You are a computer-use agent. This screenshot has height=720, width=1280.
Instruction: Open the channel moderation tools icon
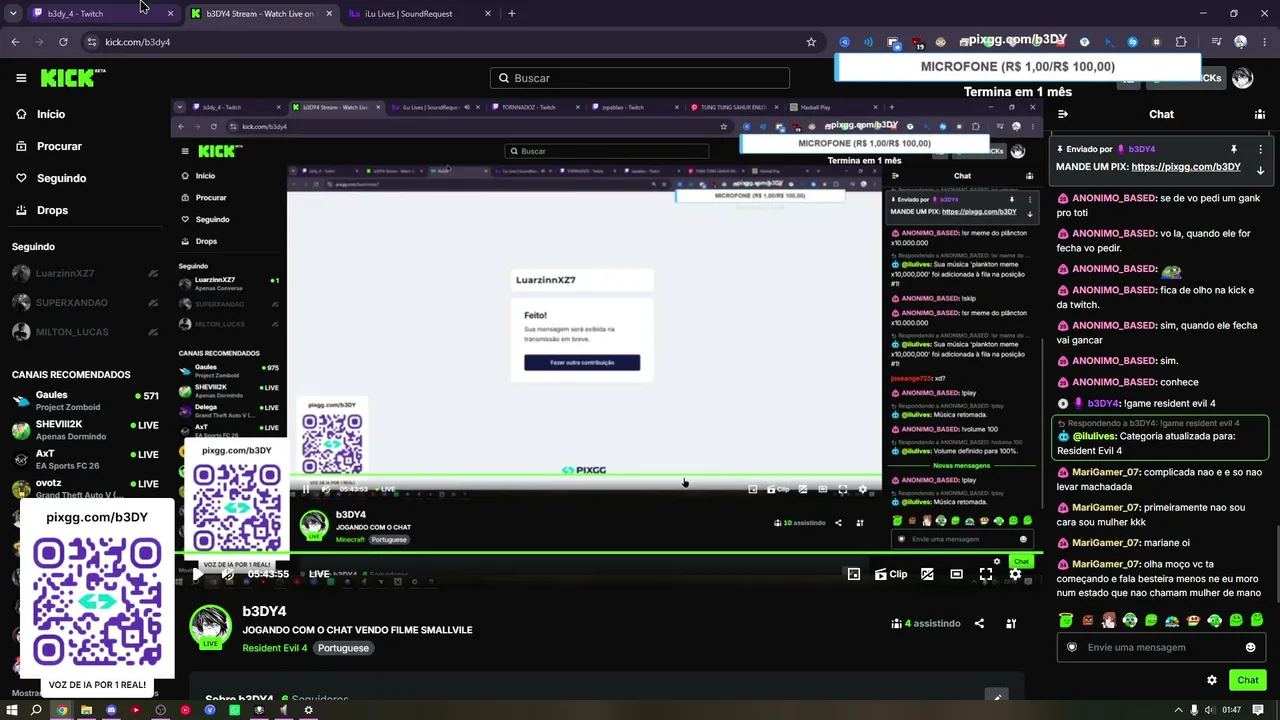1011,623
